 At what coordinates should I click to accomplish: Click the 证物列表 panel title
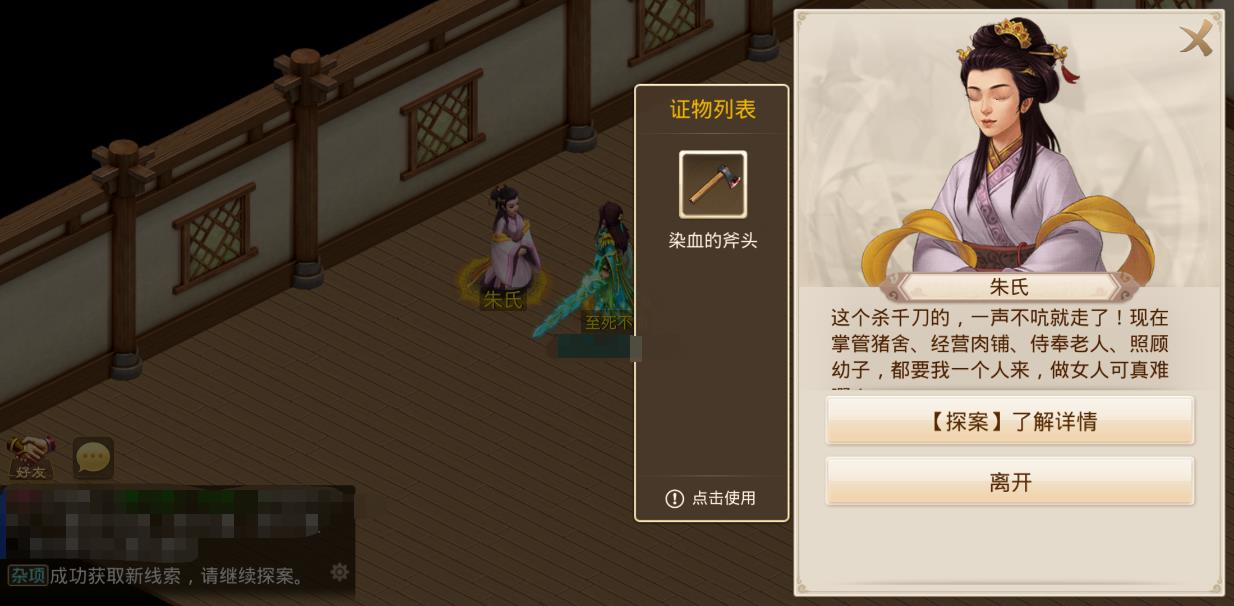tap(713, 110)
